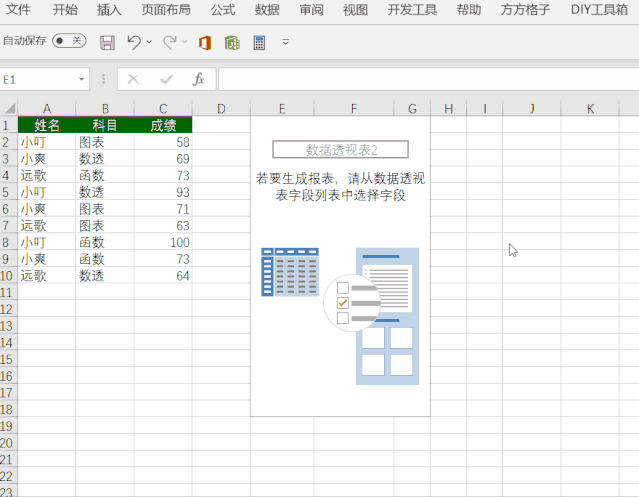Image resolution: width=639 pixels, height=497 pixels.
Task: Click the Save icon in quick access toolbar
Action: click(x=107, y=42)
